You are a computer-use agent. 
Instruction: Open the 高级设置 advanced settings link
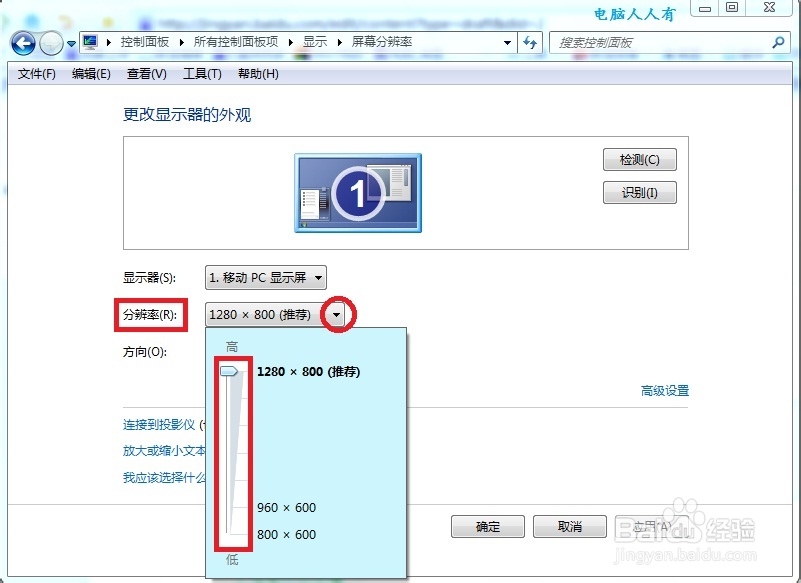663,391
